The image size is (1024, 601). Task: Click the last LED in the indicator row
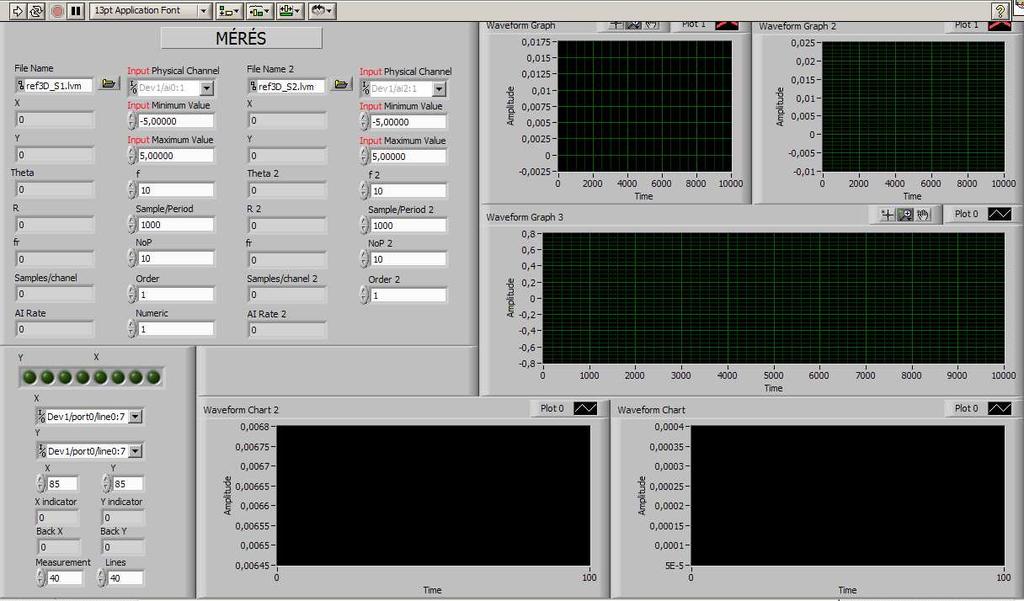tap(153, 377)
